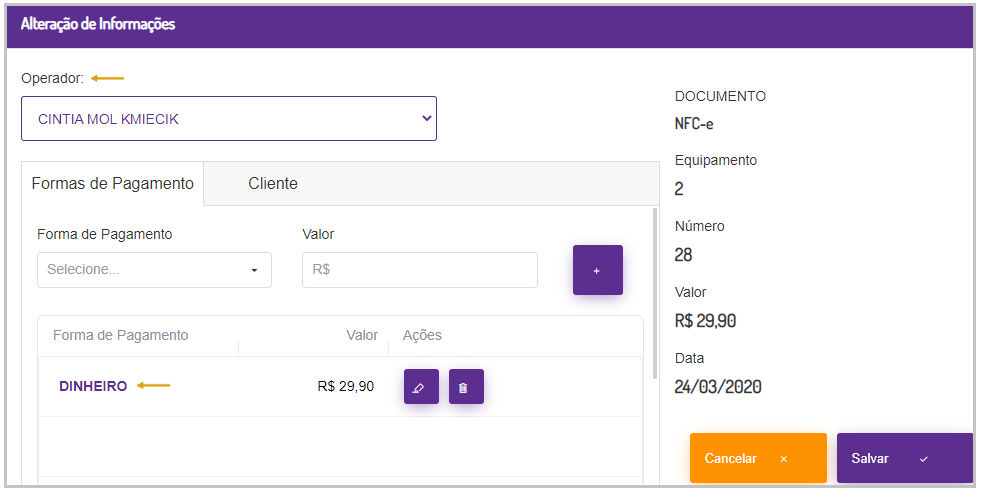Click the Forma de Pagamento column header
Viewport: 986px width, 494px height.
[120, 335]
